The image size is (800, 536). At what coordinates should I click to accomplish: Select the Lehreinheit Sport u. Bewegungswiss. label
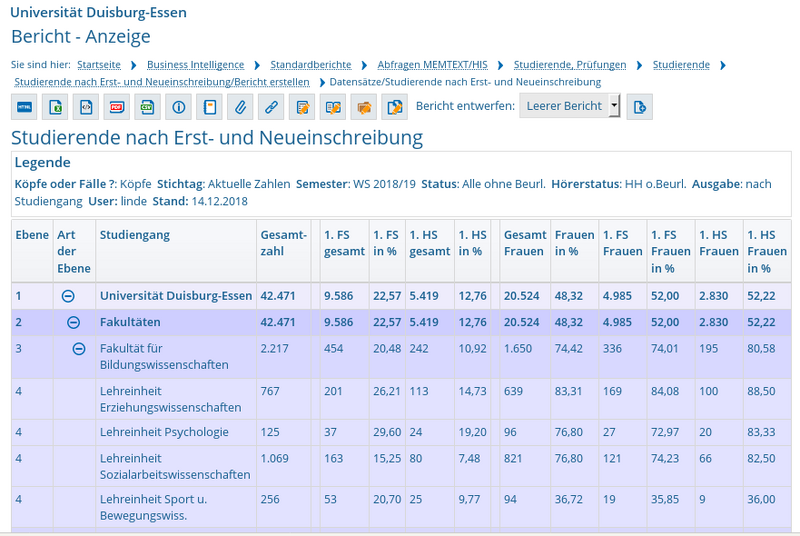pyautogui.click(x=153, y=507)
